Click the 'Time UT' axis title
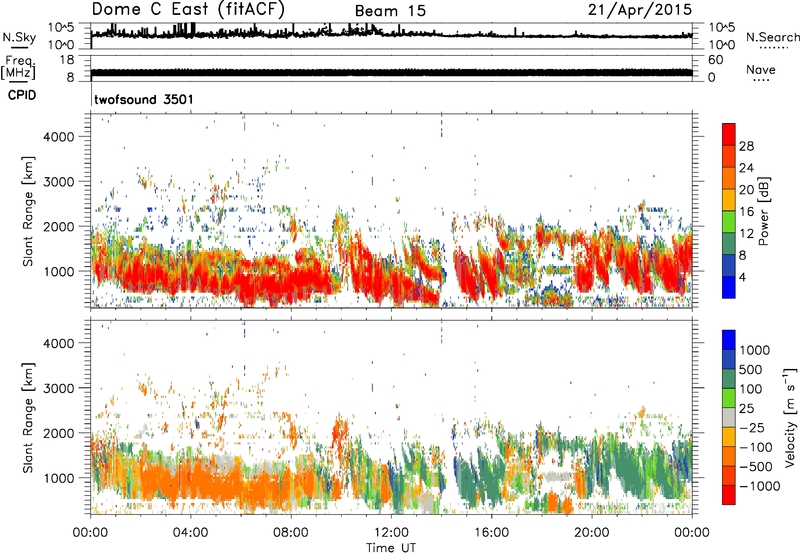The image size is (800, 554). 391,548
